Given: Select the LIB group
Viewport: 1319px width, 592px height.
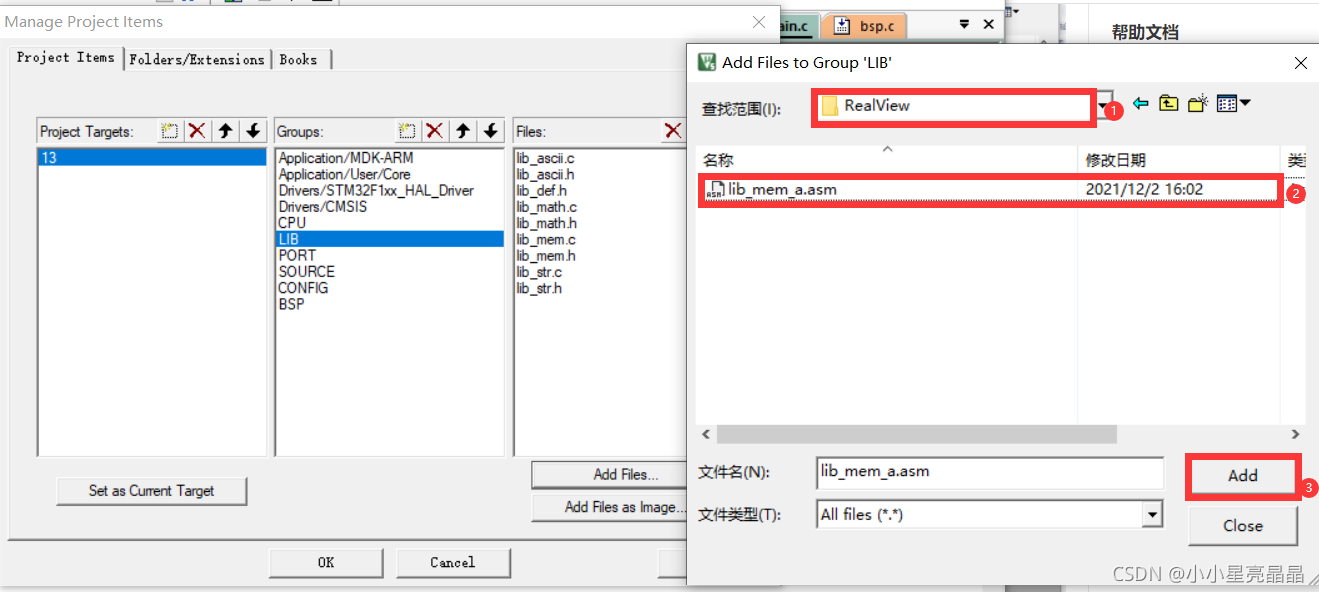Looking at the screenshot, I should 390,239.
